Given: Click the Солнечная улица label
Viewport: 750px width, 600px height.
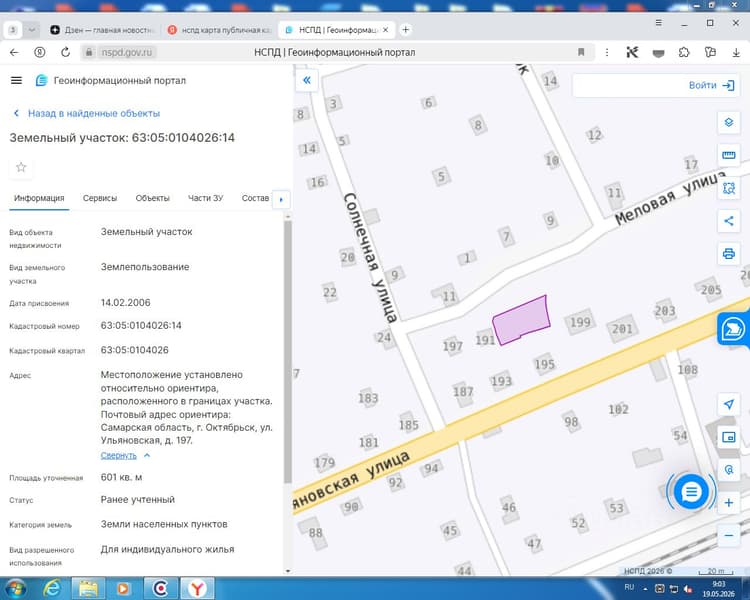Looking at the screenshot, I should (x=371, y=257).
